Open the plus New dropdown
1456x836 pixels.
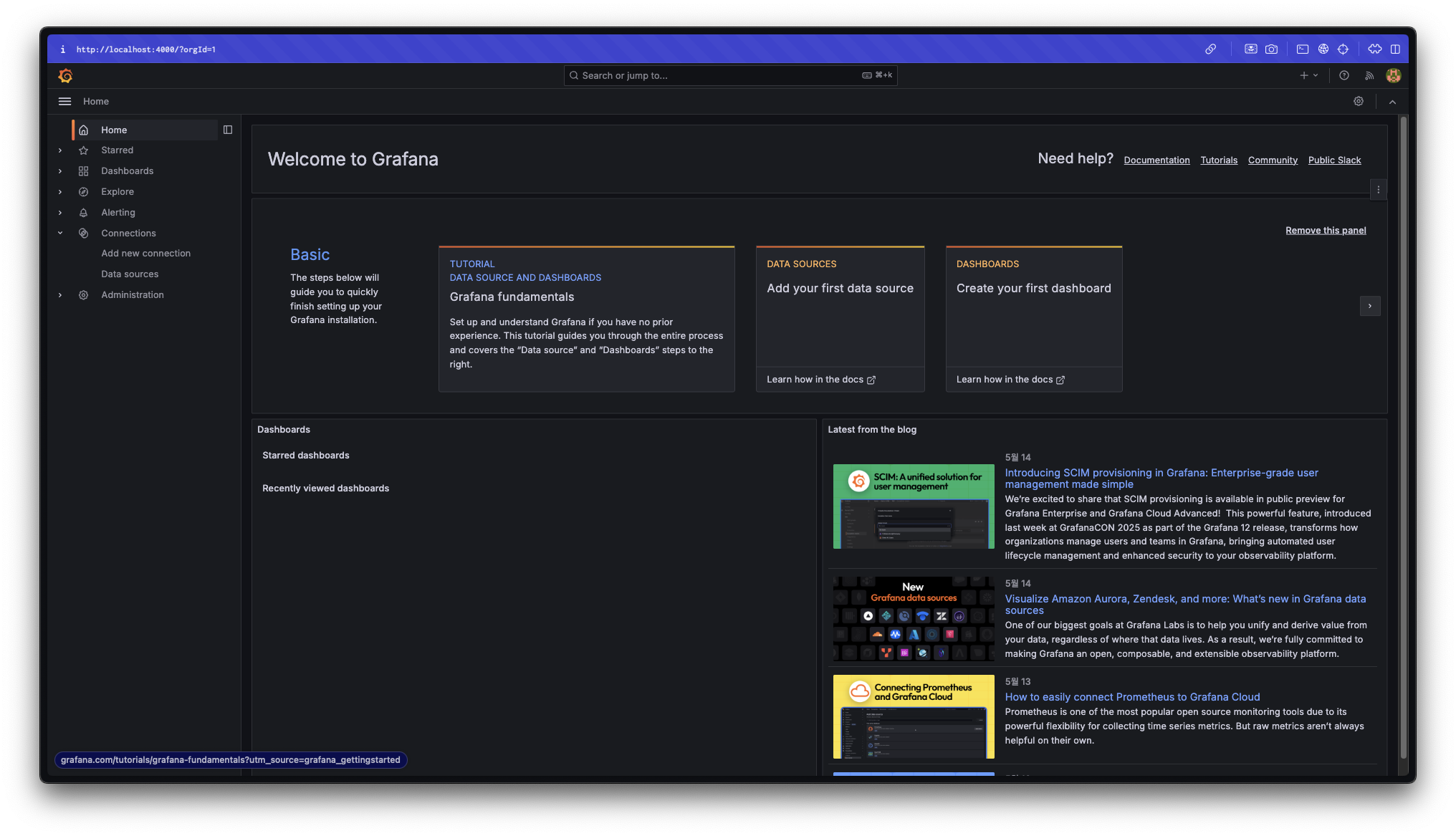[x=1308, y=75]
